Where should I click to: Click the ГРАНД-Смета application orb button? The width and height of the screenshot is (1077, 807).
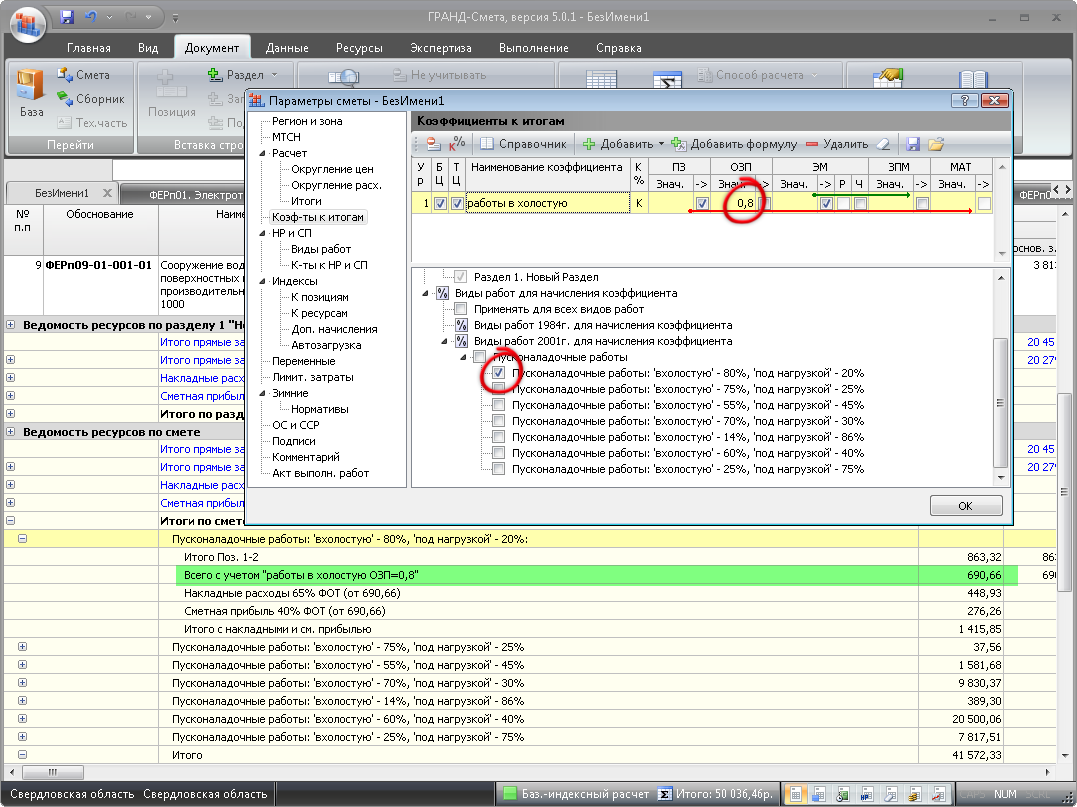pyautogui.click(x=27, y=23)
